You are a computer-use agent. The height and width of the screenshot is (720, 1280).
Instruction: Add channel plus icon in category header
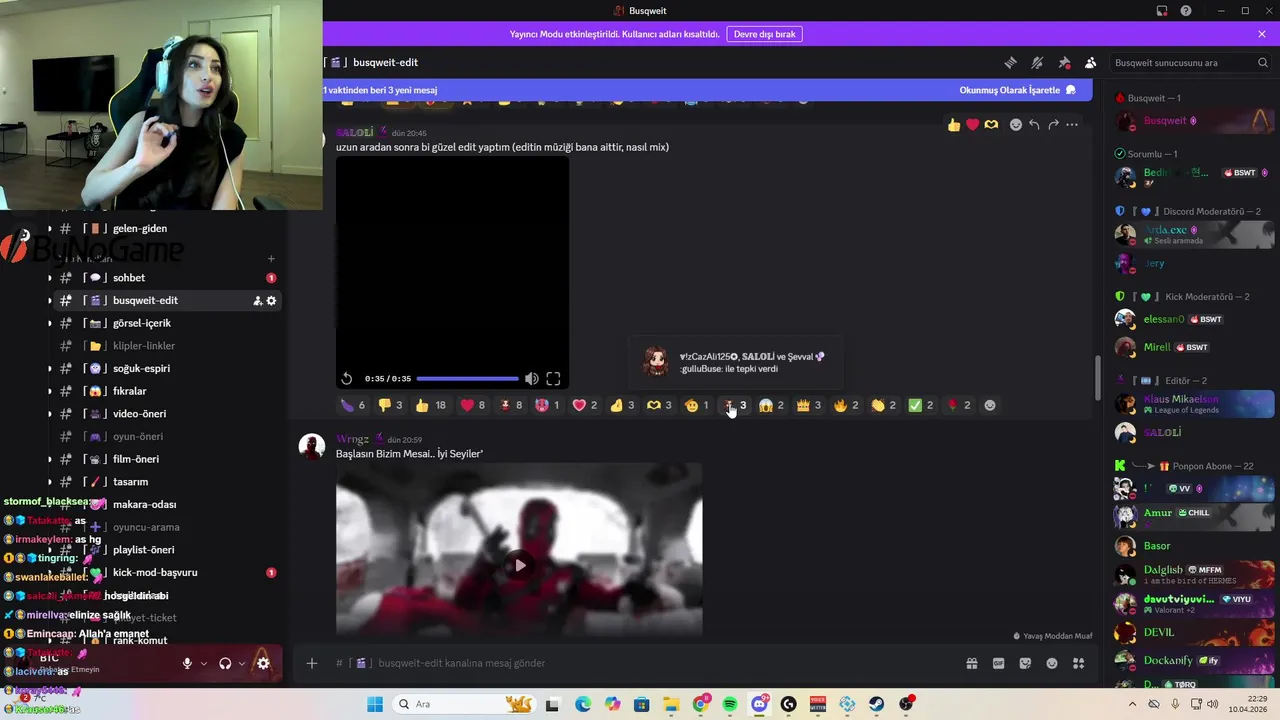pyautogui.click(x=270, y=259)
